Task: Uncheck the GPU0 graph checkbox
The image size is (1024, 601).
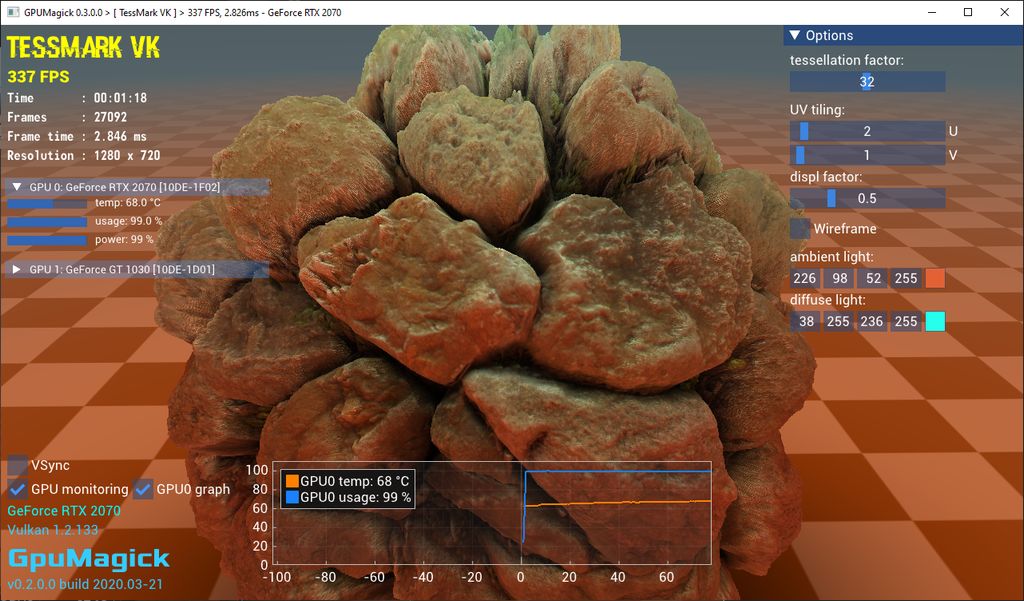Action: click(x=143, y=489)
